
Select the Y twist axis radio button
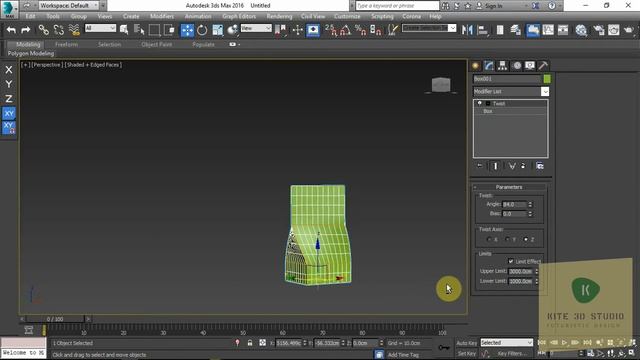point(507,239)
